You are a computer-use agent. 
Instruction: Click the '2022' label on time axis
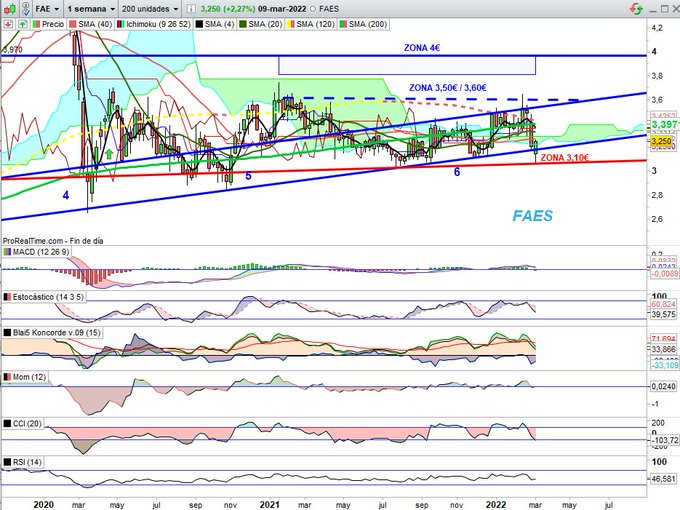(x=496, y=505)
